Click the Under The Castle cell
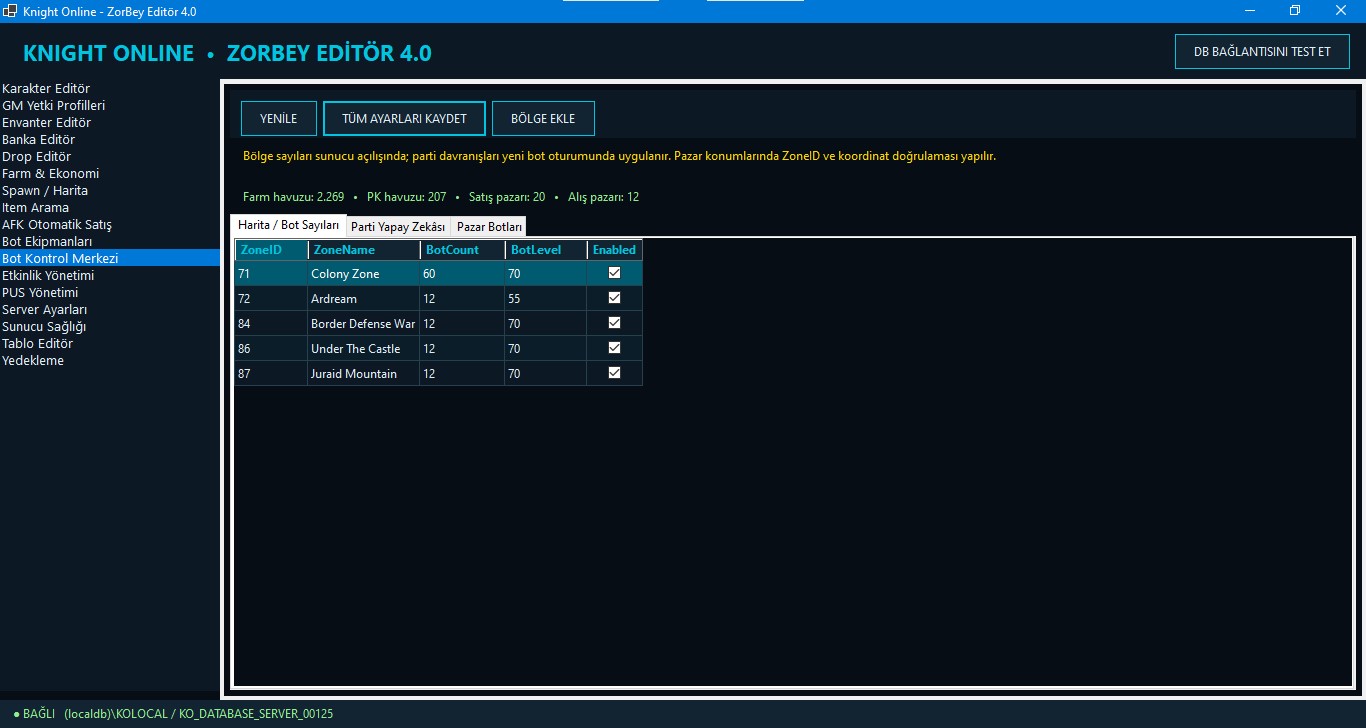 click(x=364, y=348)
